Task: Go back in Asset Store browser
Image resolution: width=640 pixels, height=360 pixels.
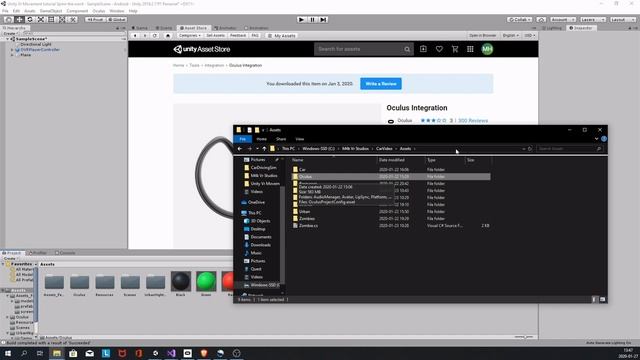Action: tap(135, 36)
